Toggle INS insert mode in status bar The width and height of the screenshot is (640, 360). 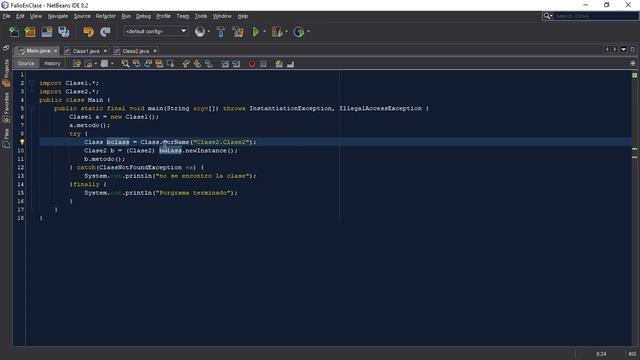click(x=632, y=354)
